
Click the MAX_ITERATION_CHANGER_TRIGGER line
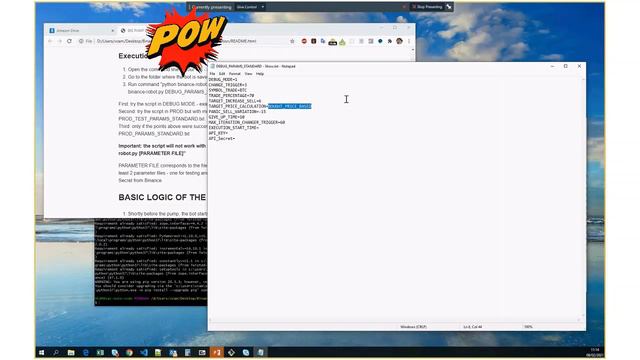247,122
